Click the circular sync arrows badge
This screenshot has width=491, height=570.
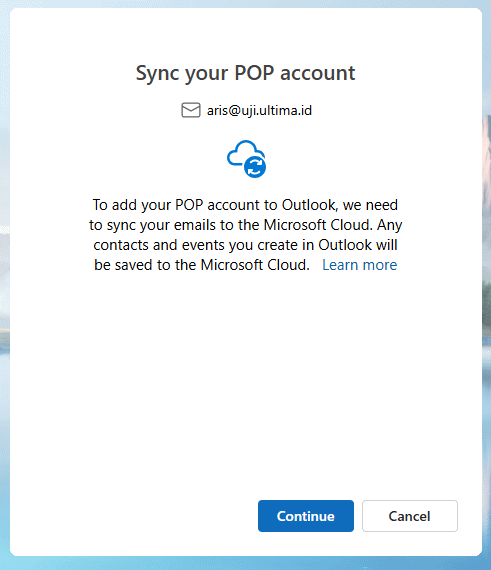(255, 167)
